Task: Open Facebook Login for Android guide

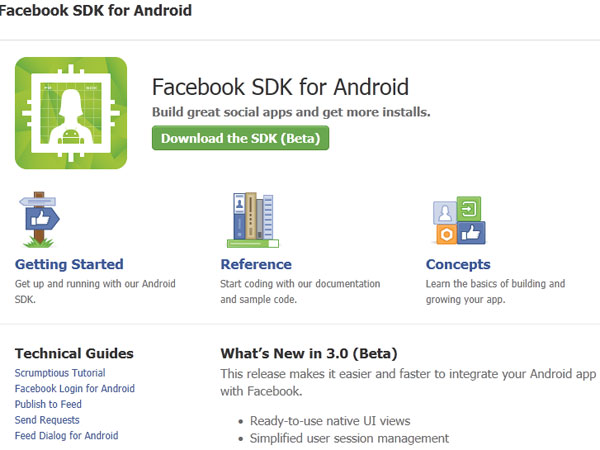Action: (x=74, y=389)
